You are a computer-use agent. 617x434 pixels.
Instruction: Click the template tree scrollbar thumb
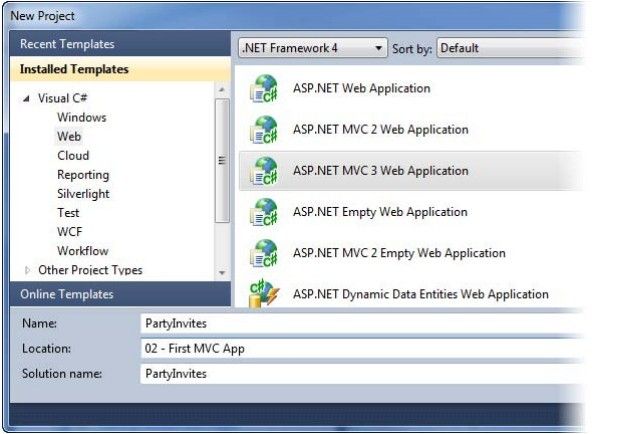click(222, 161)
